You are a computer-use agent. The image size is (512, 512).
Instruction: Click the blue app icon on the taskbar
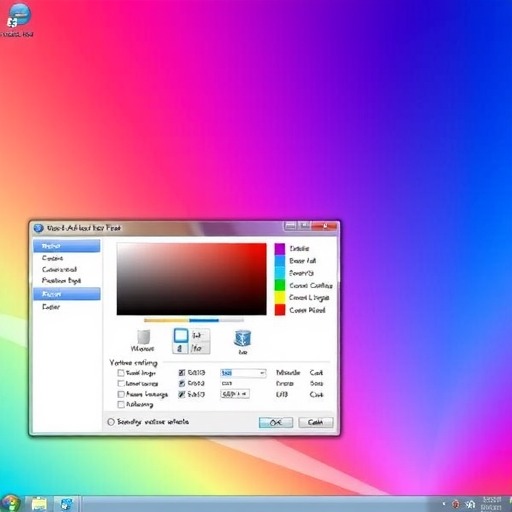(x=67, y=504)
